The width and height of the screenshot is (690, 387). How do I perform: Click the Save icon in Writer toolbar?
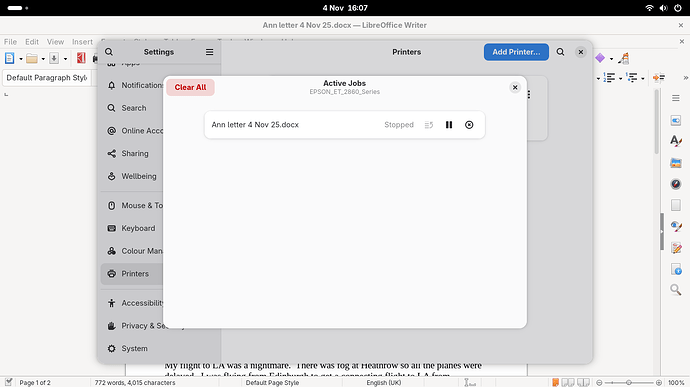pyautogui.click(x=54, y=58)
